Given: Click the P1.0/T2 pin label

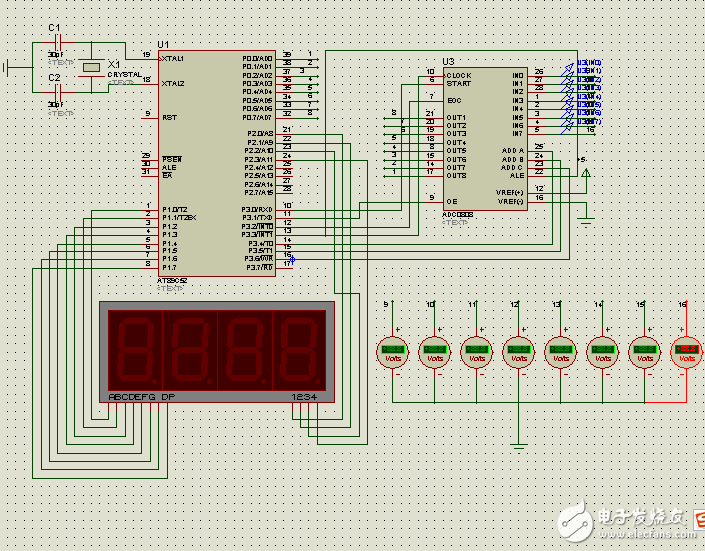Looking at the screenshot, I should [x=175, y=210].
